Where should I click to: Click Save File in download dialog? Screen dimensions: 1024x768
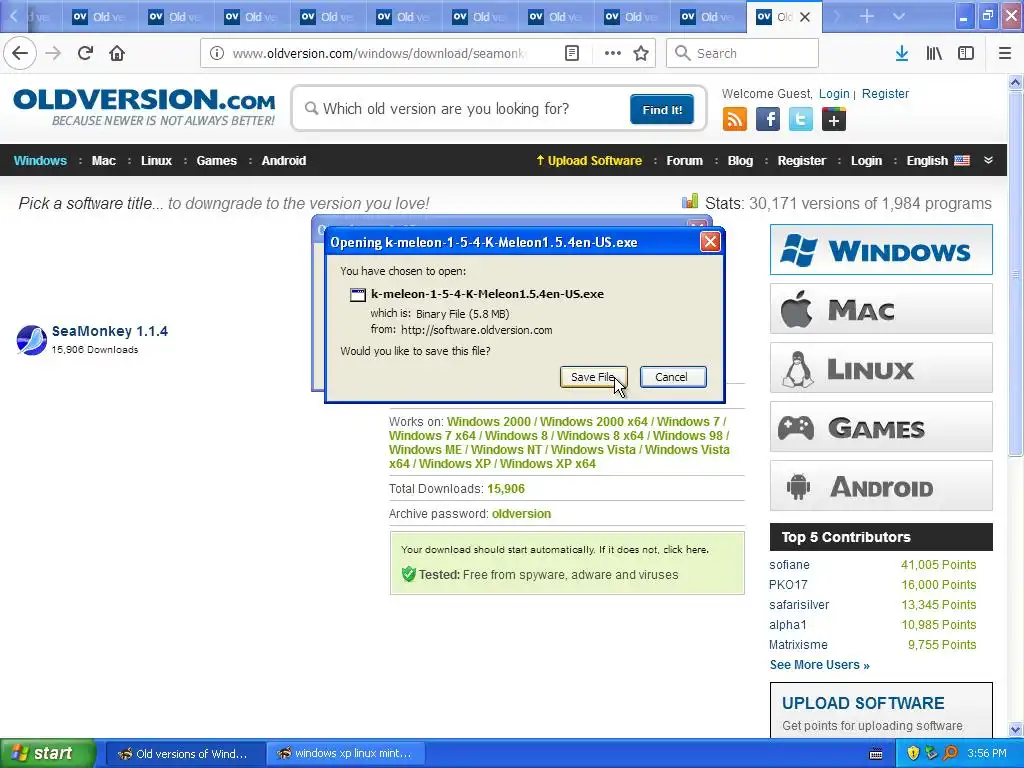[x=593, y=377]
